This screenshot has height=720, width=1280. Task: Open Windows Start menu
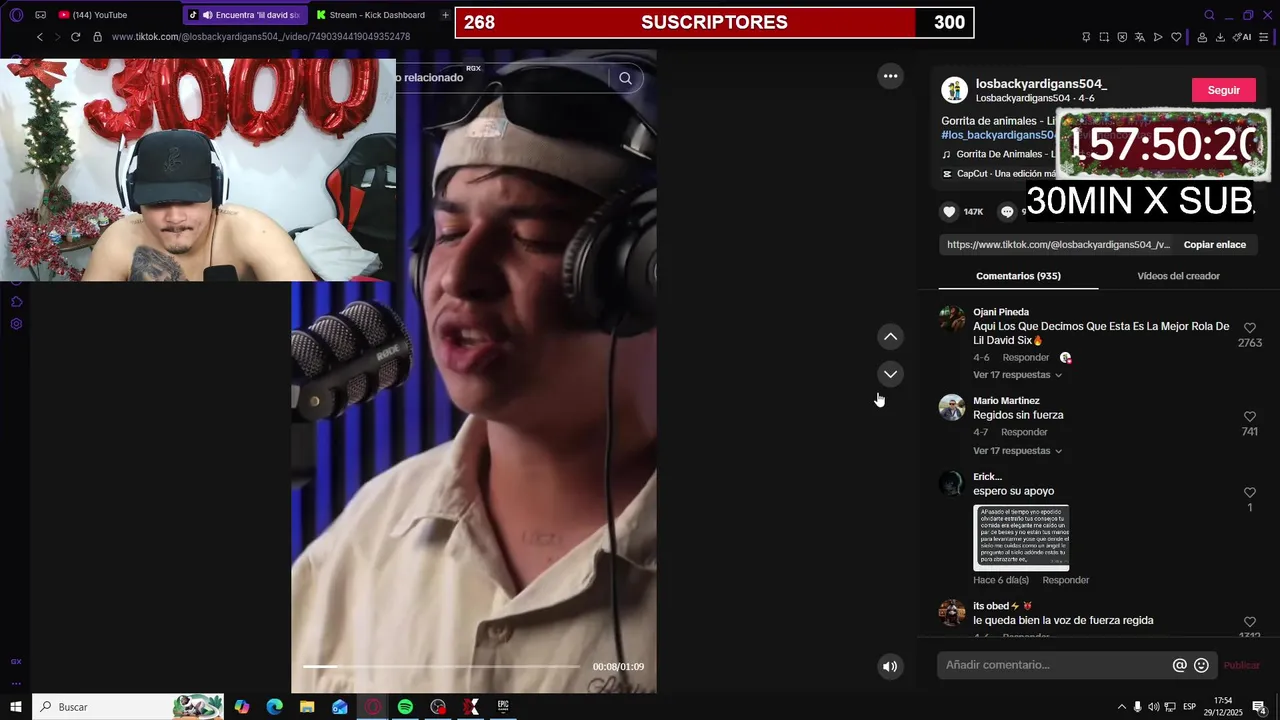point(16,707)
